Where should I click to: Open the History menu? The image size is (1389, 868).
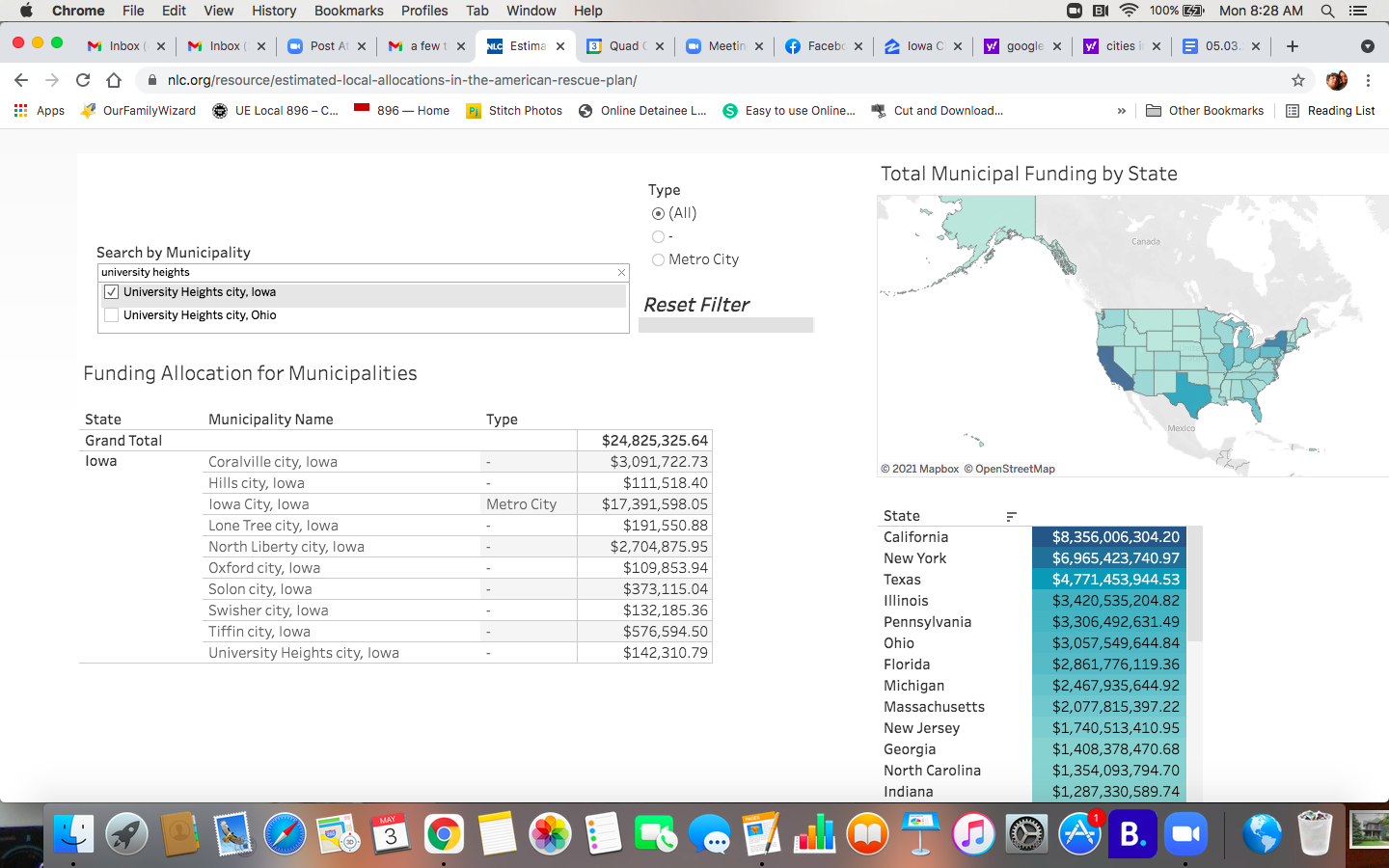[274, 11]
